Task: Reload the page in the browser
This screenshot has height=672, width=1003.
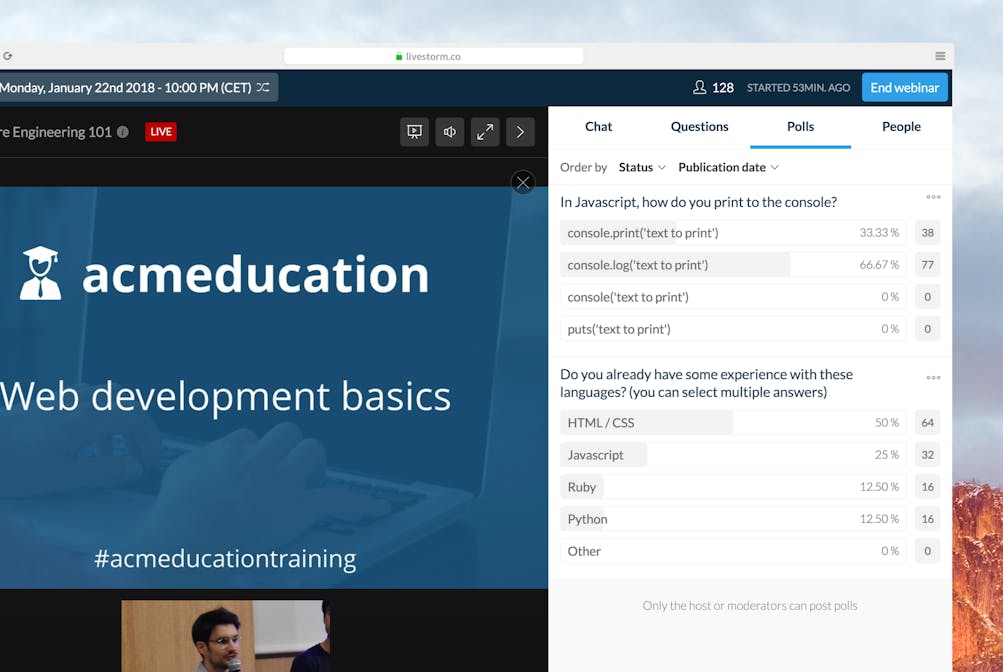Action: [8, 56]
